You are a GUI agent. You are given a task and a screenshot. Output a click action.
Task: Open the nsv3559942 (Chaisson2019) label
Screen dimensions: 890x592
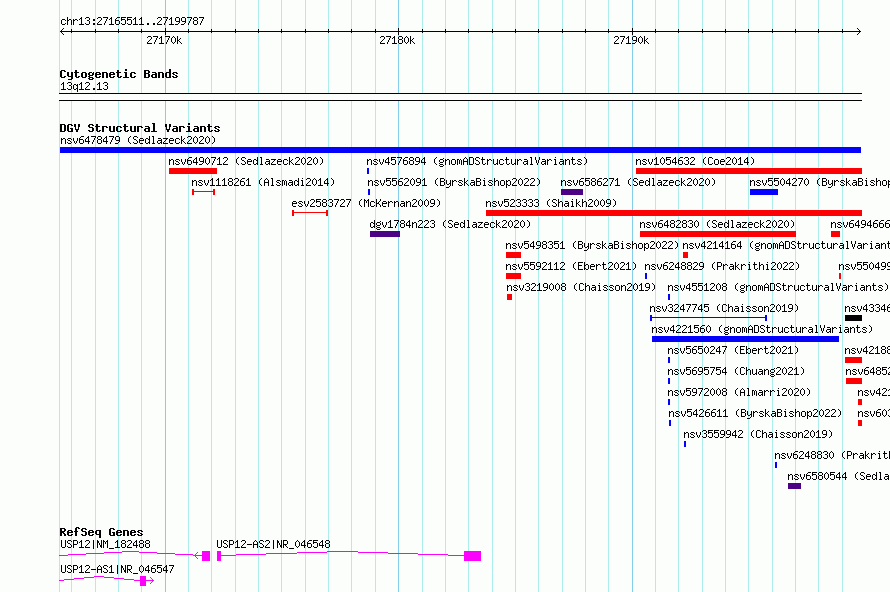758,434
